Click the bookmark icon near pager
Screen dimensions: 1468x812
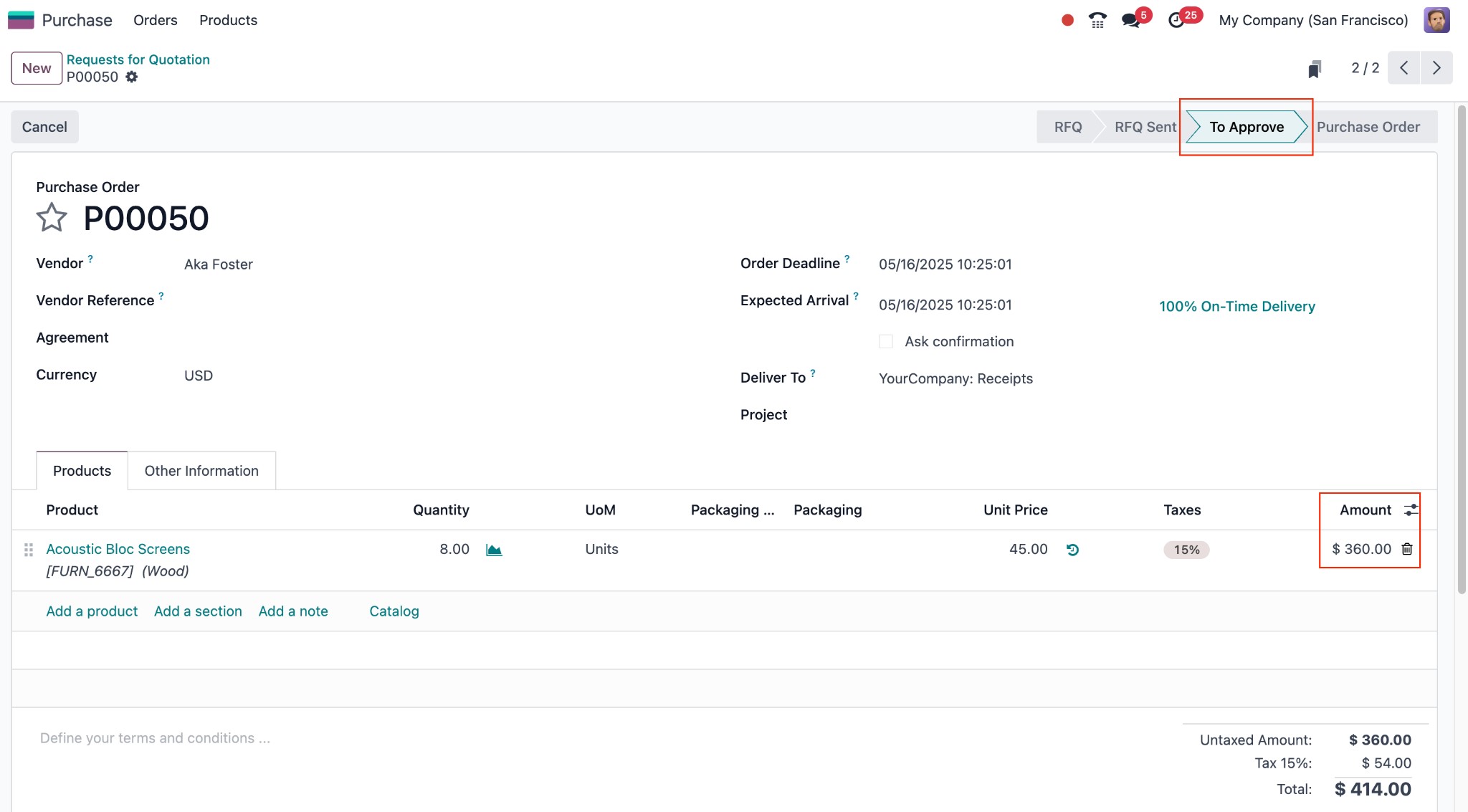(1314, 69)
